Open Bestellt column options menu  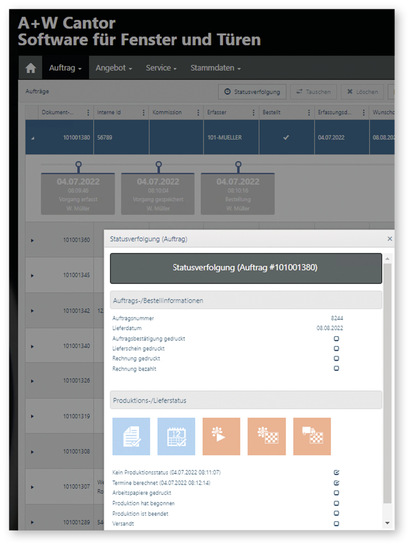[x=309, y=112]
